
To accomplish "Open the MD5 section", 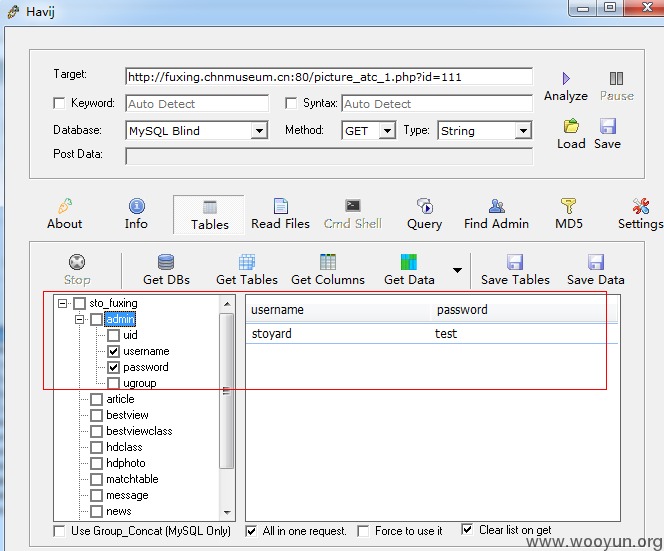I will coord(569,214).
